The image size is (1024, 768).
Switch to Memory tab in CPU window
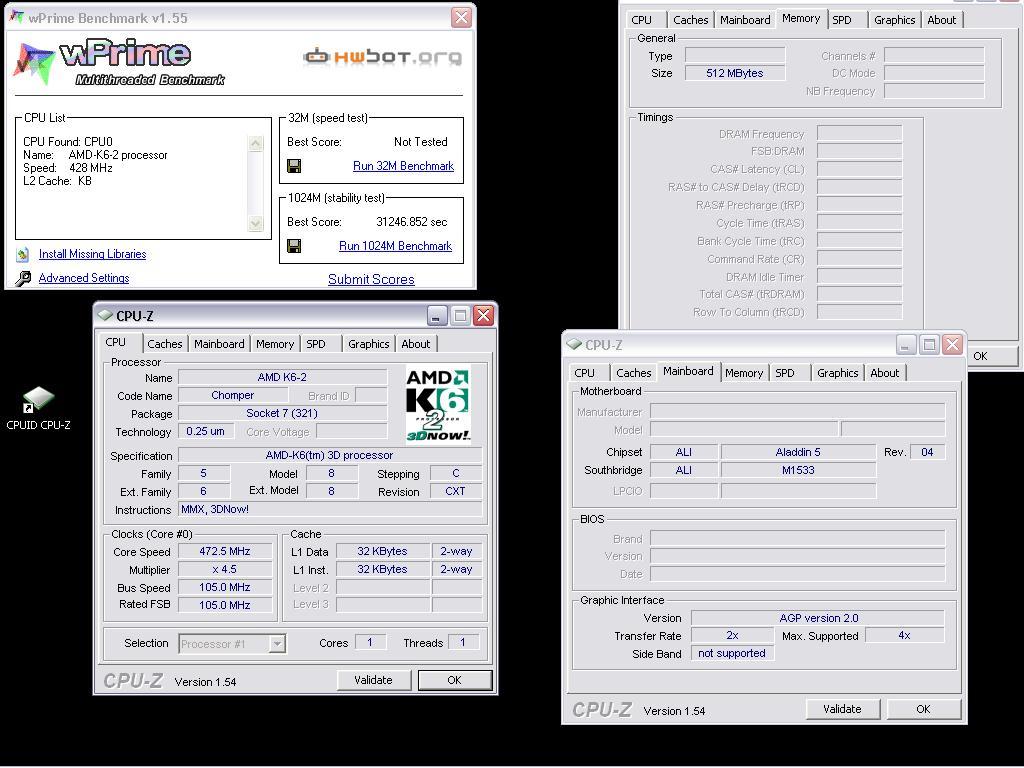[274, 344]
